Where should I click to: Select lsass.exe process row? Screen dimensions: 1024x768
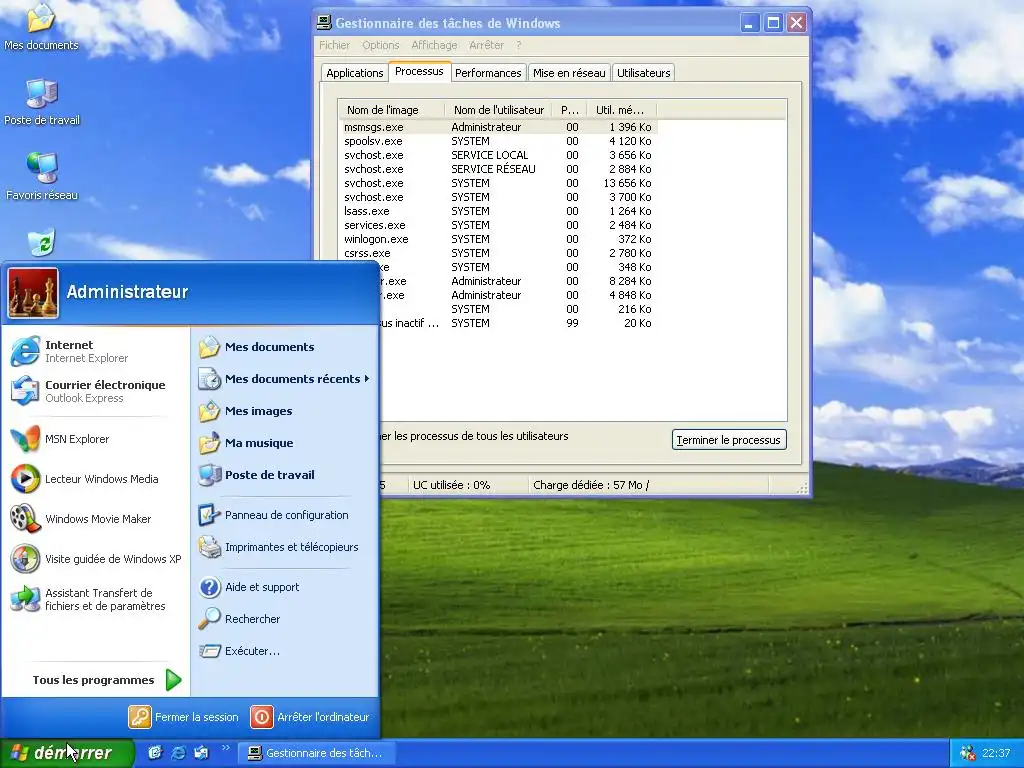(x=500, y=211)
